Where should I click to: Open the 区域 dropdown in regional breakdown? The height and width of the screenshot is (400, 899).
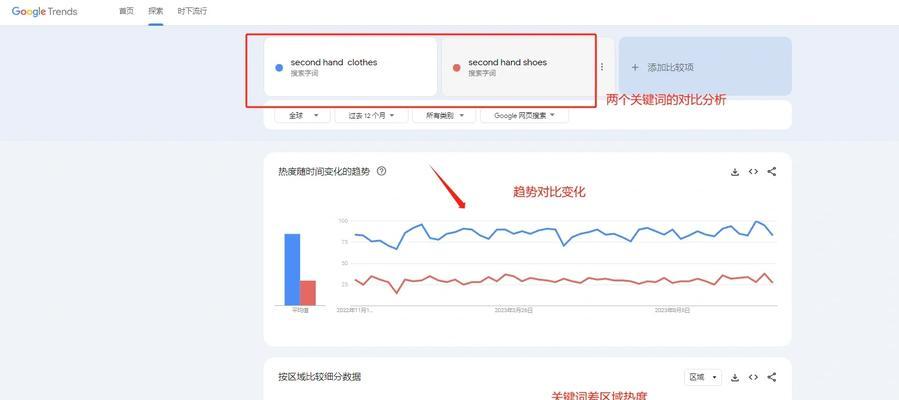pos(703,377)
